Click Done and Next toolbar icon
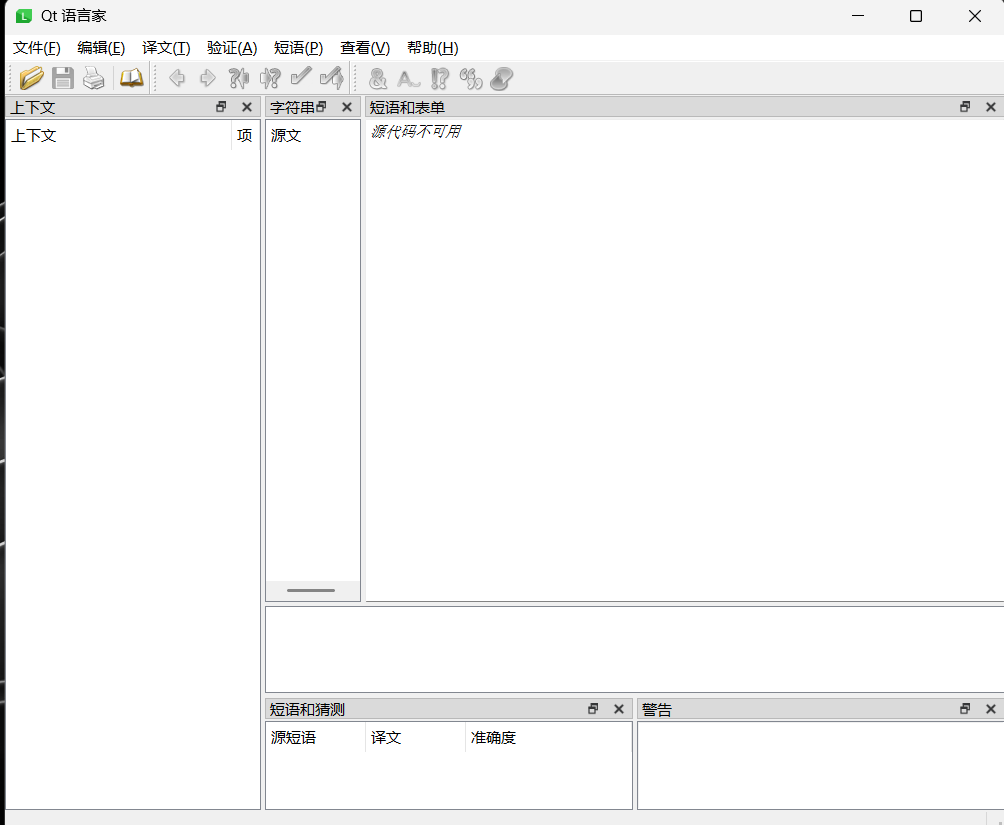 tap(332, 78)
